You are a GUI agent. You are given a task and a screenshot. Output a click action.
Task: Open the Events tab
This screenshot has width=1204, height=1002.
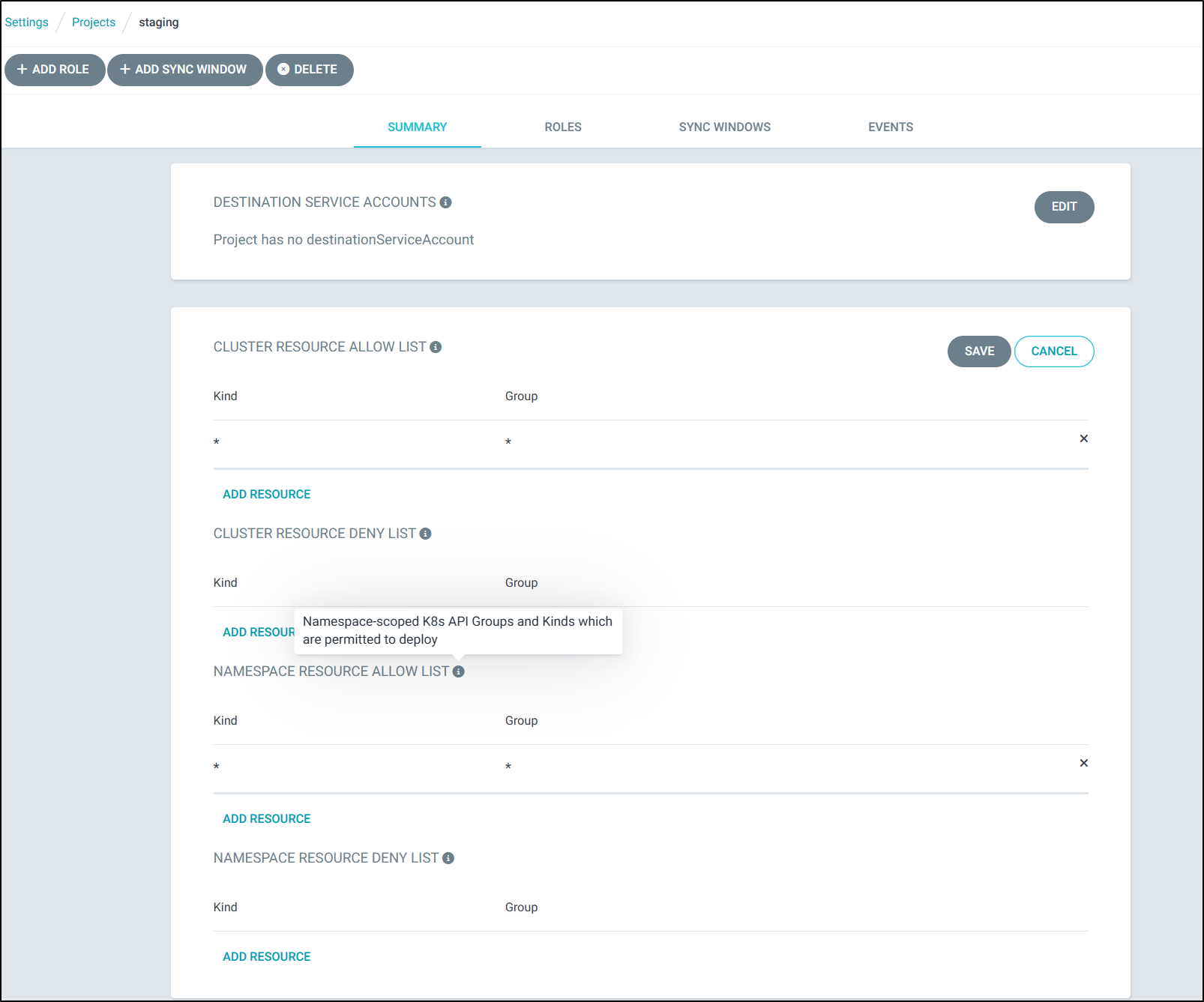890,127
